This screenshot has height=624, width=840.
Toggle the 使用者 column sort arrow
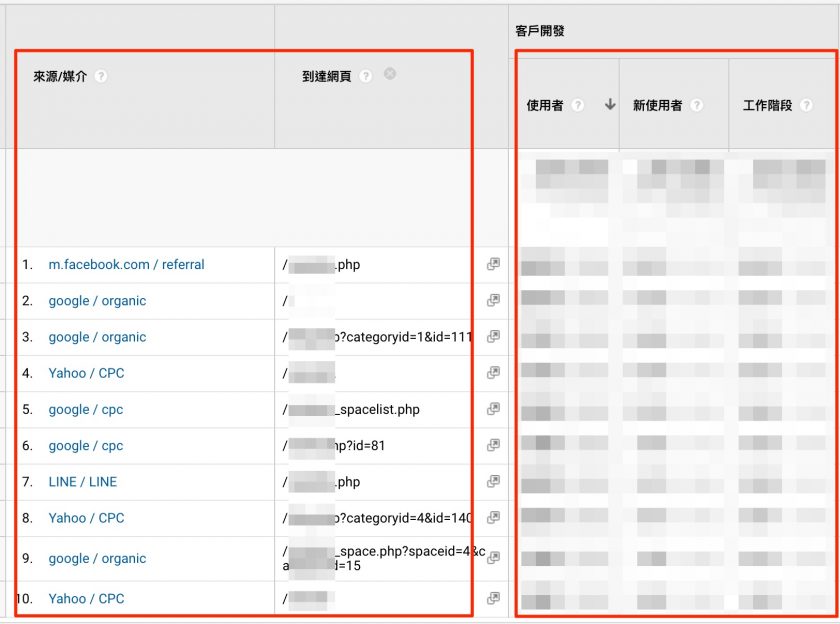tap(609, 104)
